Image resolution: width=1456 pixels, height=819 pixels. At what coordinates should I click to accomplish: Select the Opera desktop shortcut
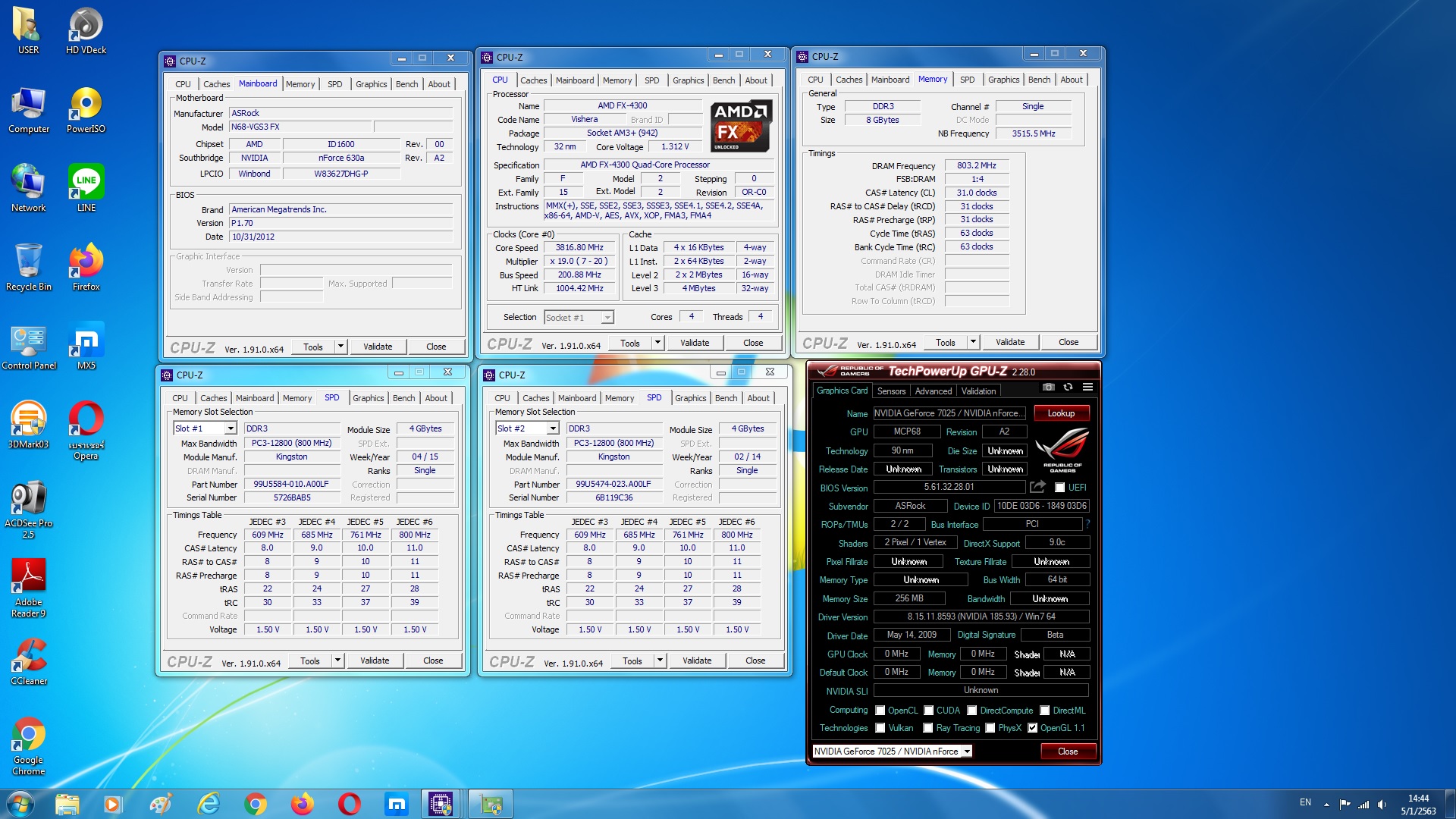click(x=86, y=431)
